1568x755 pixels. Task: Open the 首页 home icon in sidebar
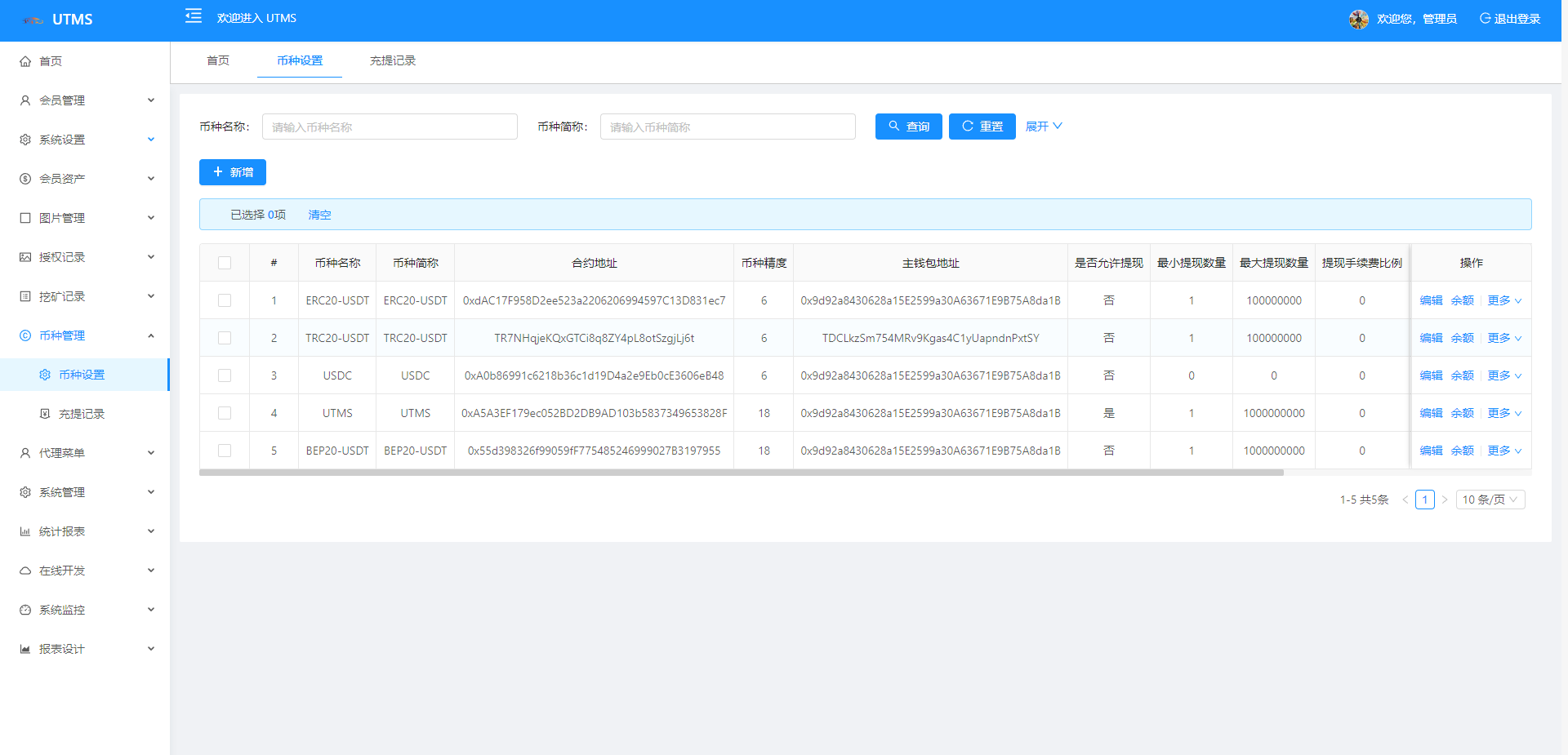24,60
